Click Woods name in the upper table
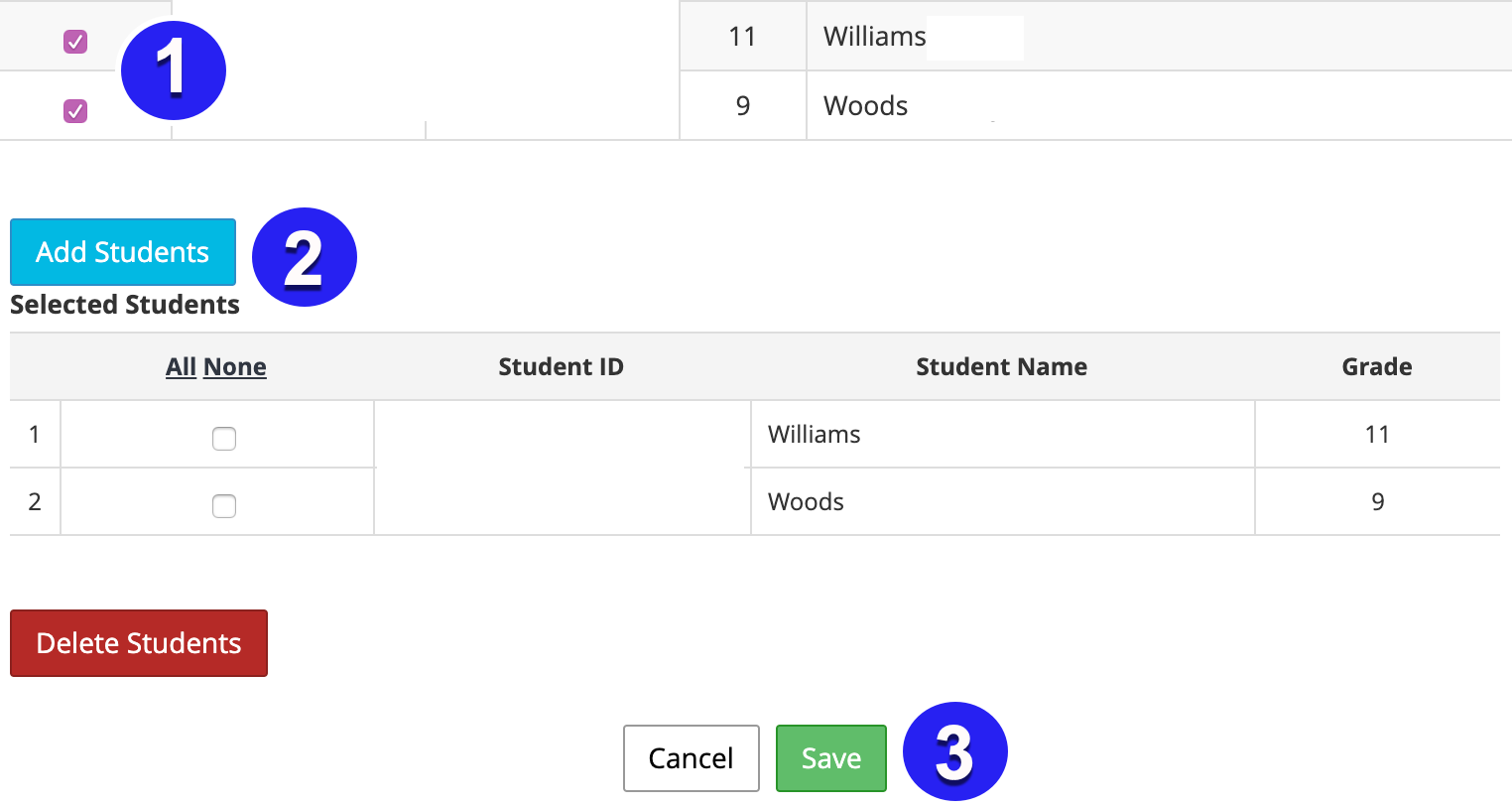This screenshot has height=808, width=1512. tap(866, 106)
